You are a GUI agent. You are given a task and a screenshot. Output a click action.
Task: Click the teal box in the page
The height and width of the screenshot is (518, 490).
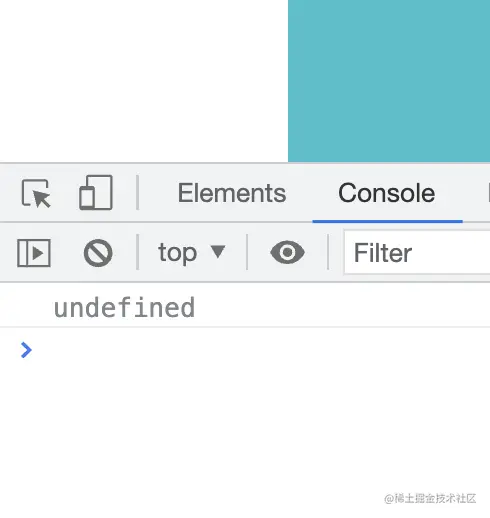389,81
